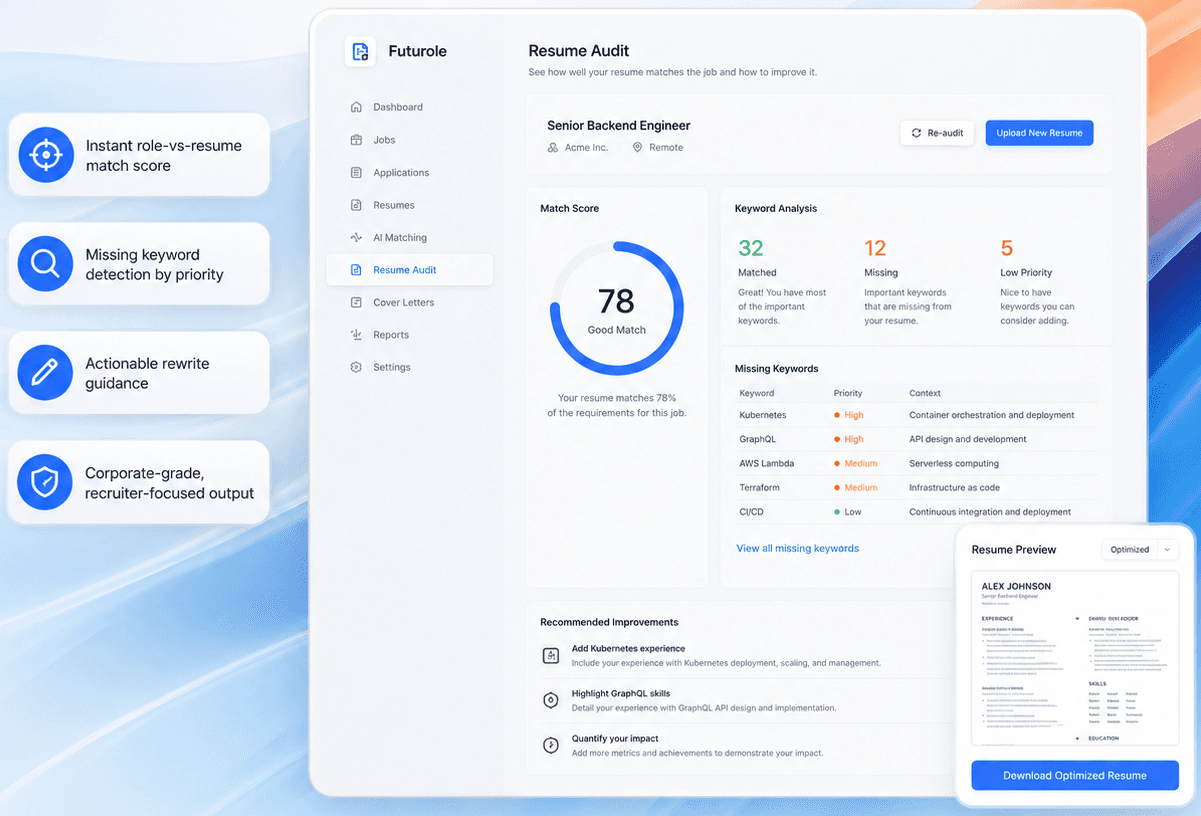The image size is (1201, 816).
Task: Click the Futurole logo icon
Action: pos(360,52)
